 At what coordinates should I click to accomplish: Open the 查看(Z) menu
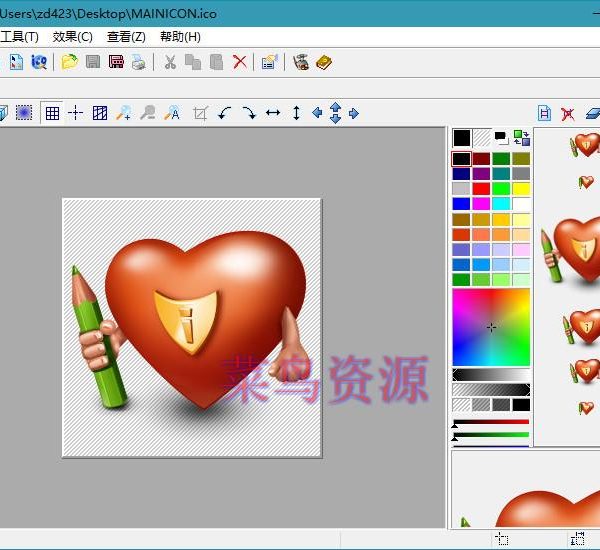tap(127, 37)
